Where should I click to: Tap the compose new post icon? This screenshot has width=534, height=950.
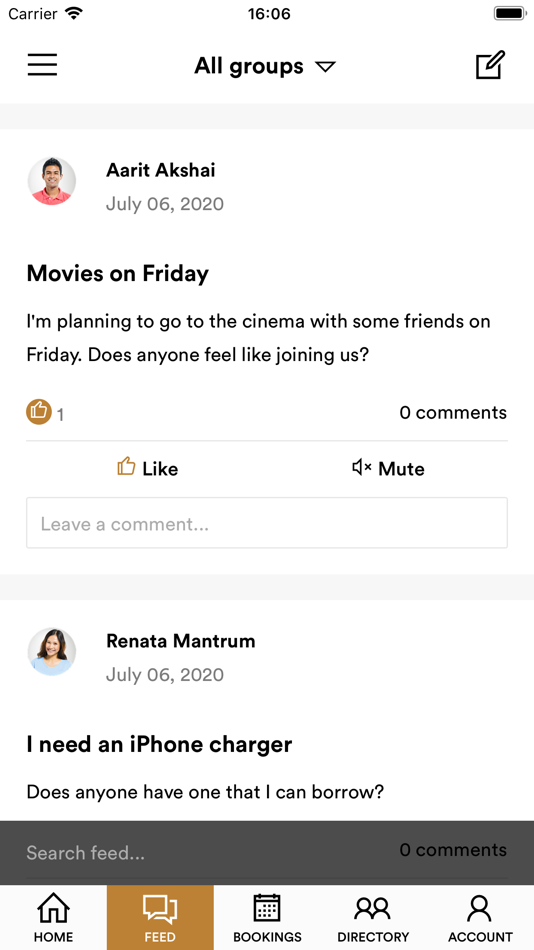point(490,65)
